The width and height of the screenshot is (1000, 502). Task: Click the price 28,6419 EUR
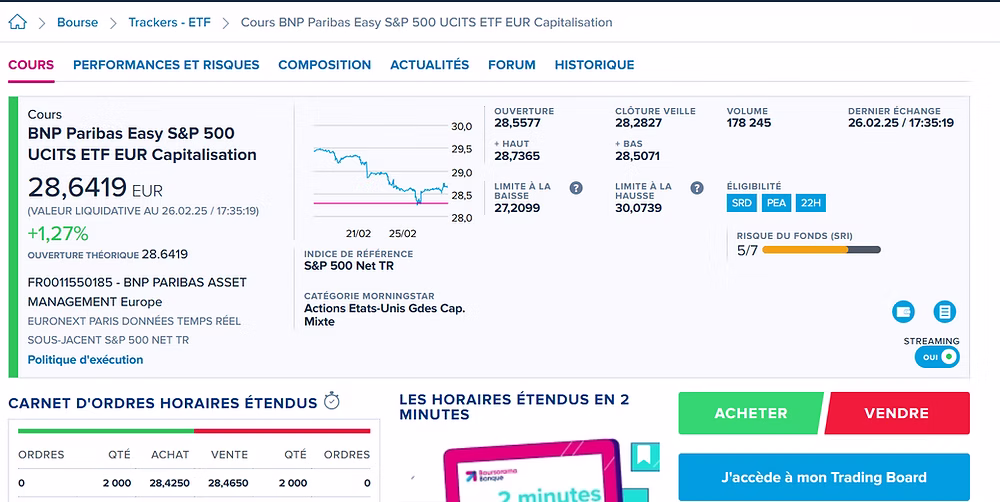coord(96,188)
